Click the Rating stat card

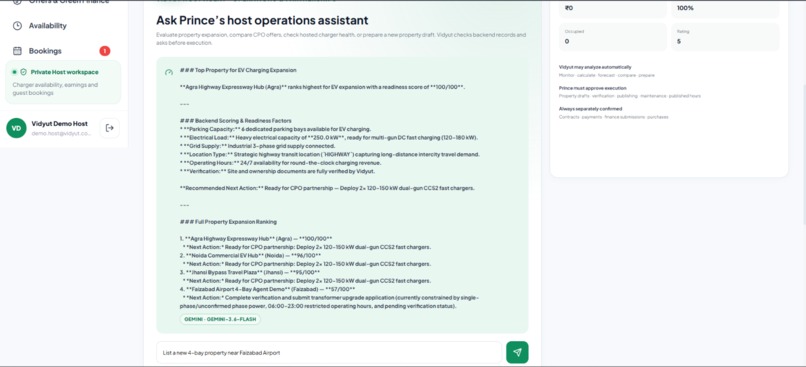click(725, 37)
